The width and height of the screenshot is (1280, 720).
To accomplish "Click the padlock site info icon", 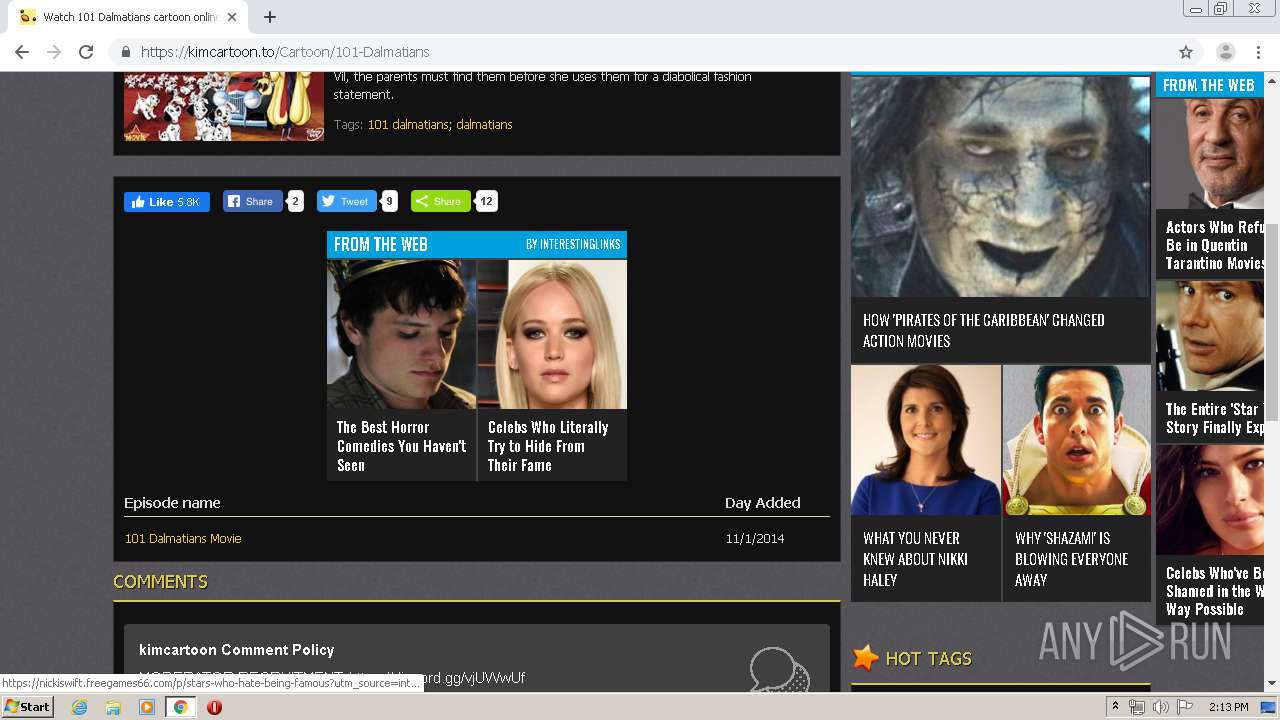I will [126, 52].
